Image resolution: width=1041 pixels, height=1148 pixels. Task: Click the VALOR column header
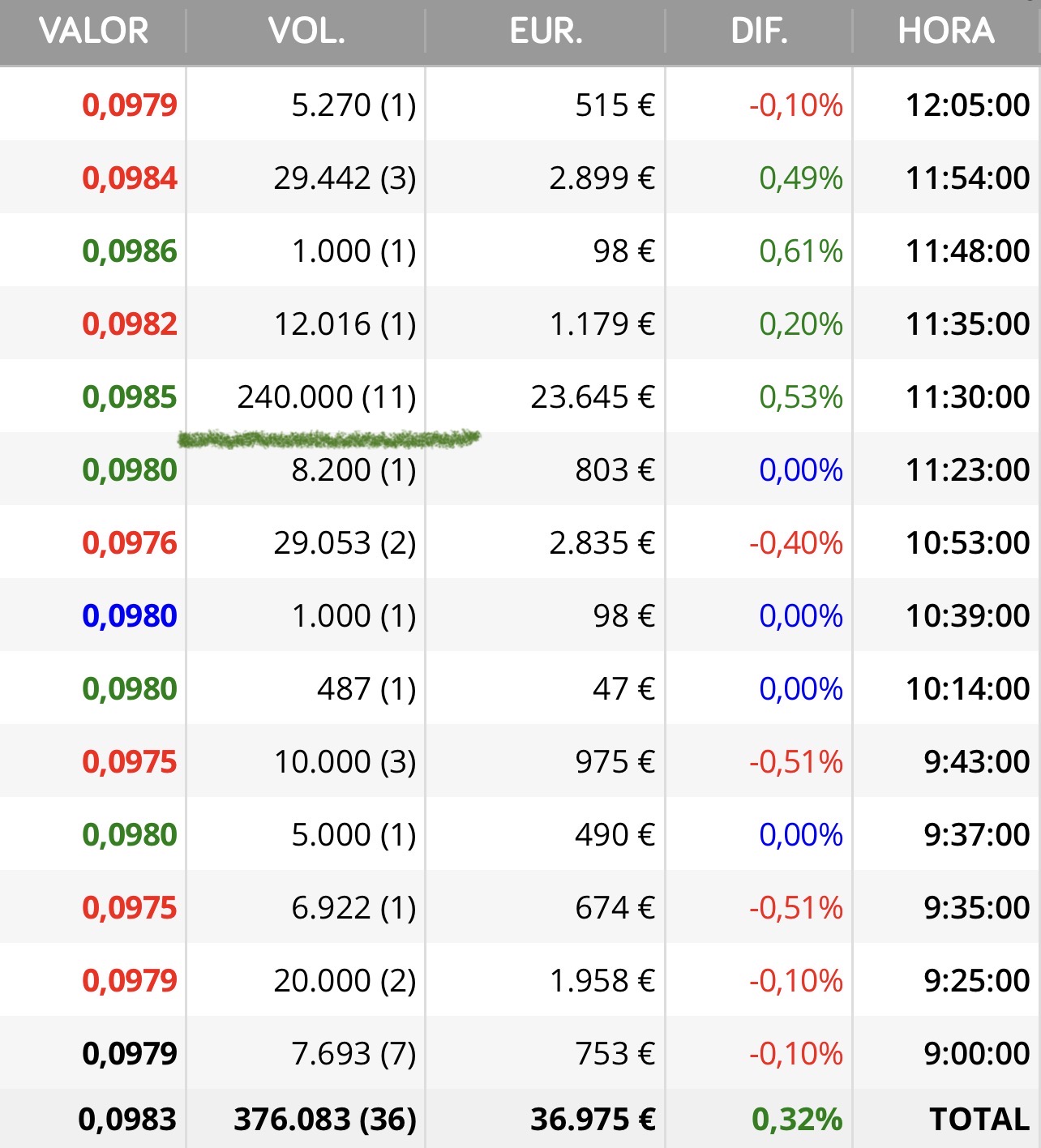point(93,31)
